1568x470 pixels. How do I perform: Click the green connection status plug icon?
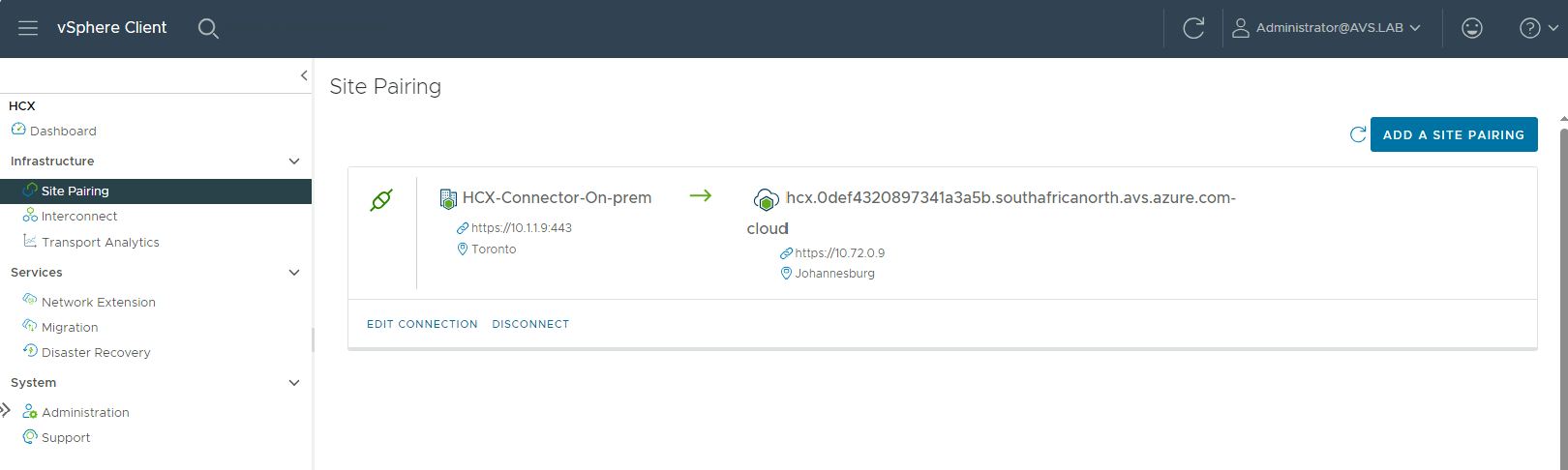[381, 200]
